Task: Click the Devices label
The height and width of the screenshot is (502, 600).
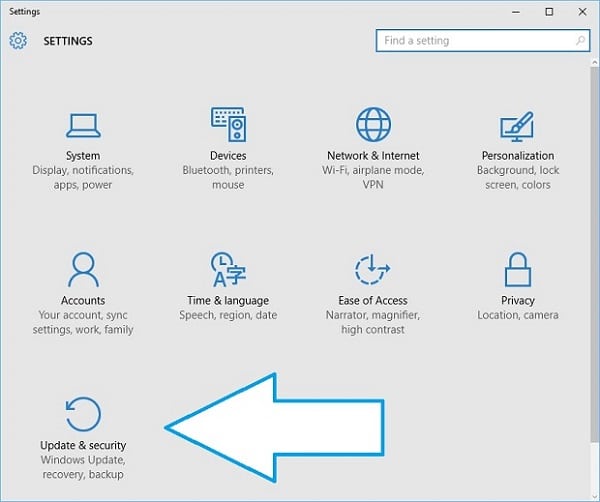Action: (228, 156)
